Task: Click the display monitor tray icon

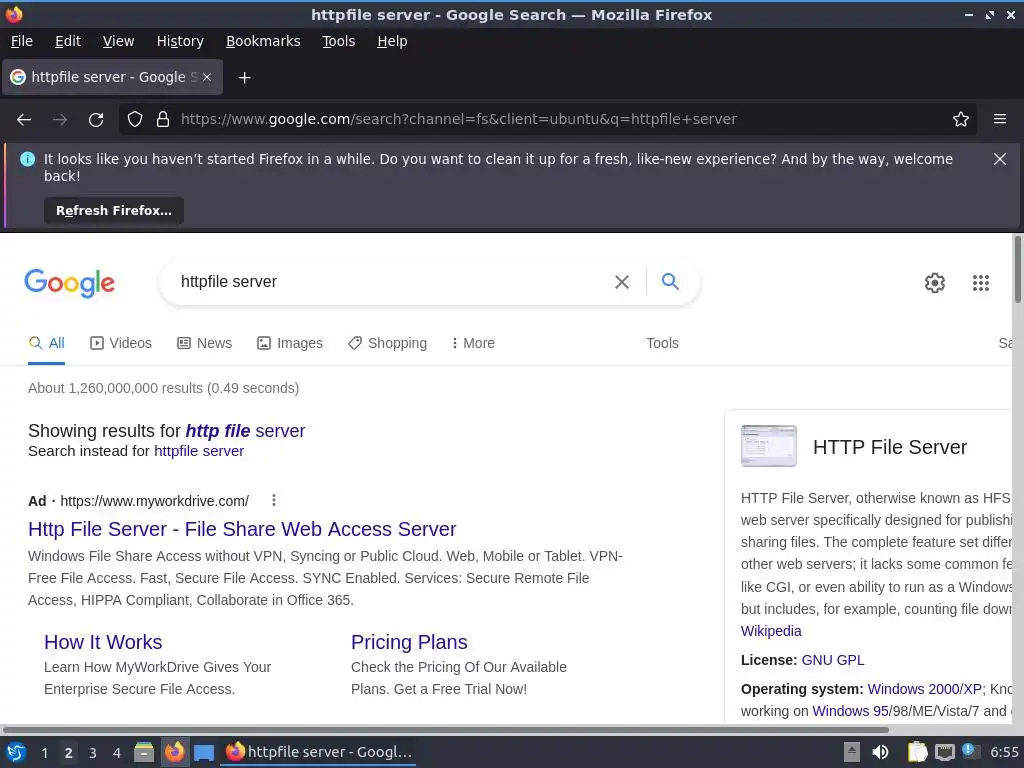Action: 944,752
